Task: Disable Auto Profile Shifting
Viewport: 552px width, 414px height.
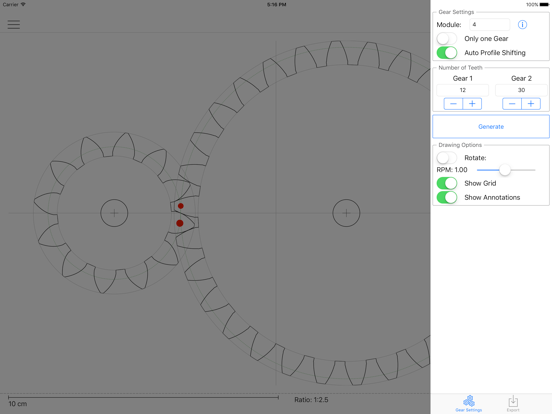Action: [447, 53]
